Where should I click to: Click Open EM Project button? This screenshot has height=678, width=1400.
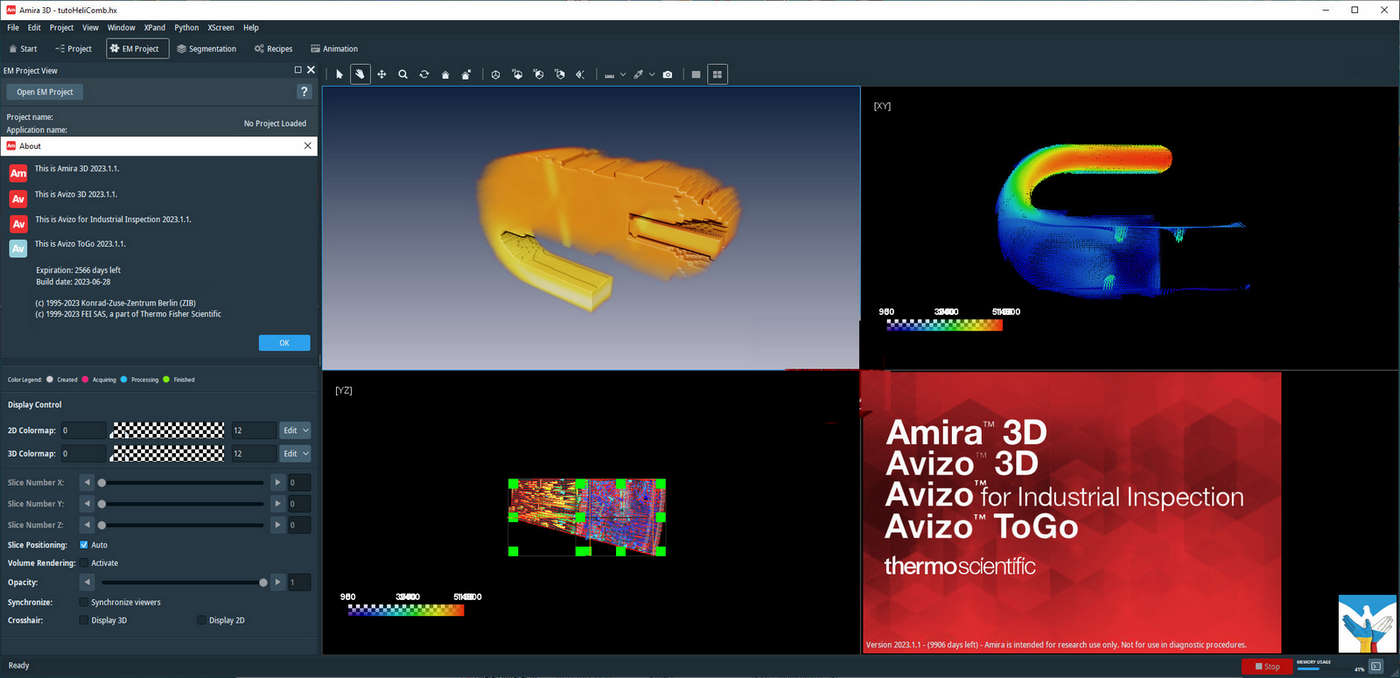[45, 92]
